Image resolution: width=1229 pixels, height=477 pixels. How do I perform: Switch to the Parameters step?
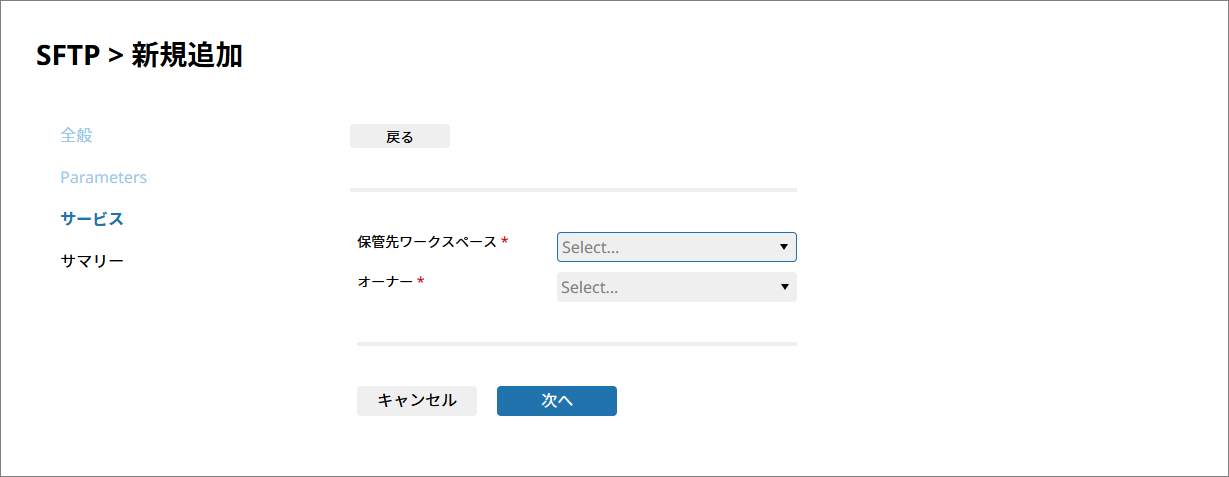(103, 177)
